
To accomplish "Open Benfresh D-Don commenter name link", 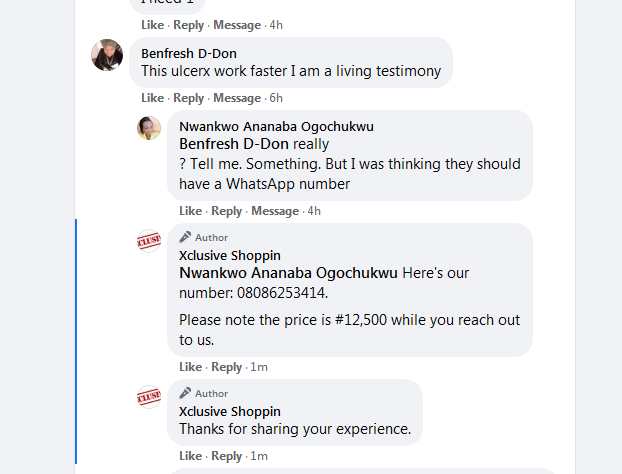I will tap(188, 53).
